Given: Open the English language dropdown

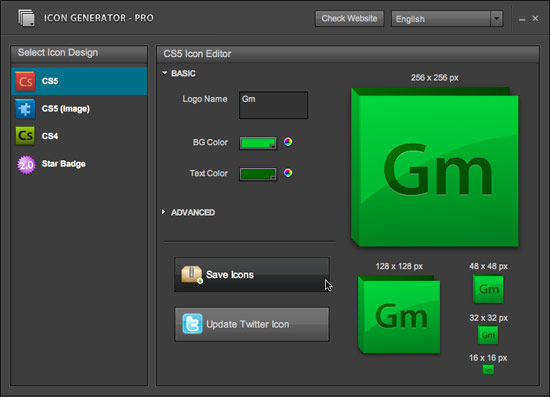Looking at the screenshot, I should (x=447, y=19).
